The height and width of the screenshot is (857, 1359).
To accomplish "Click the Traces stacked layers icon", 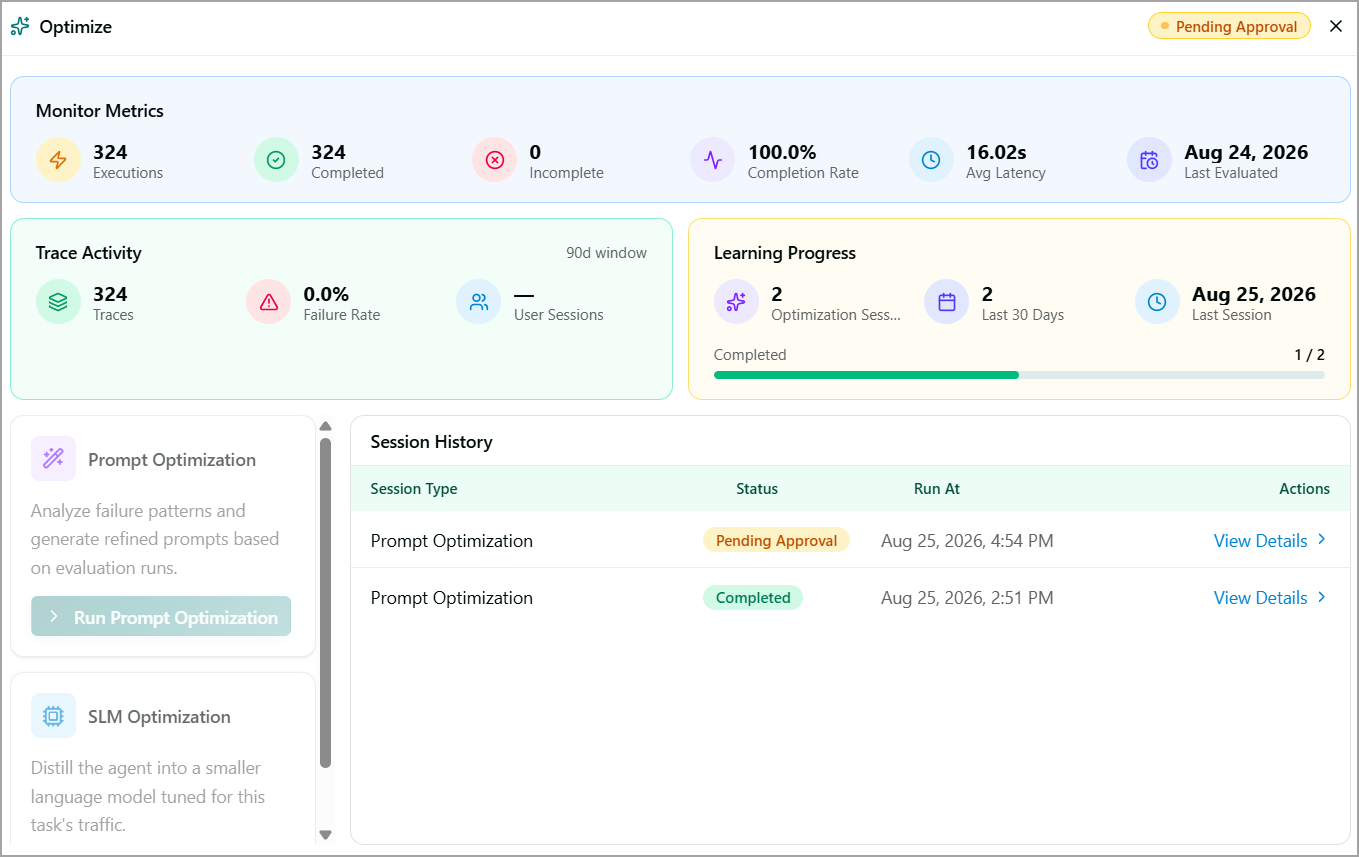I will 58,302.
